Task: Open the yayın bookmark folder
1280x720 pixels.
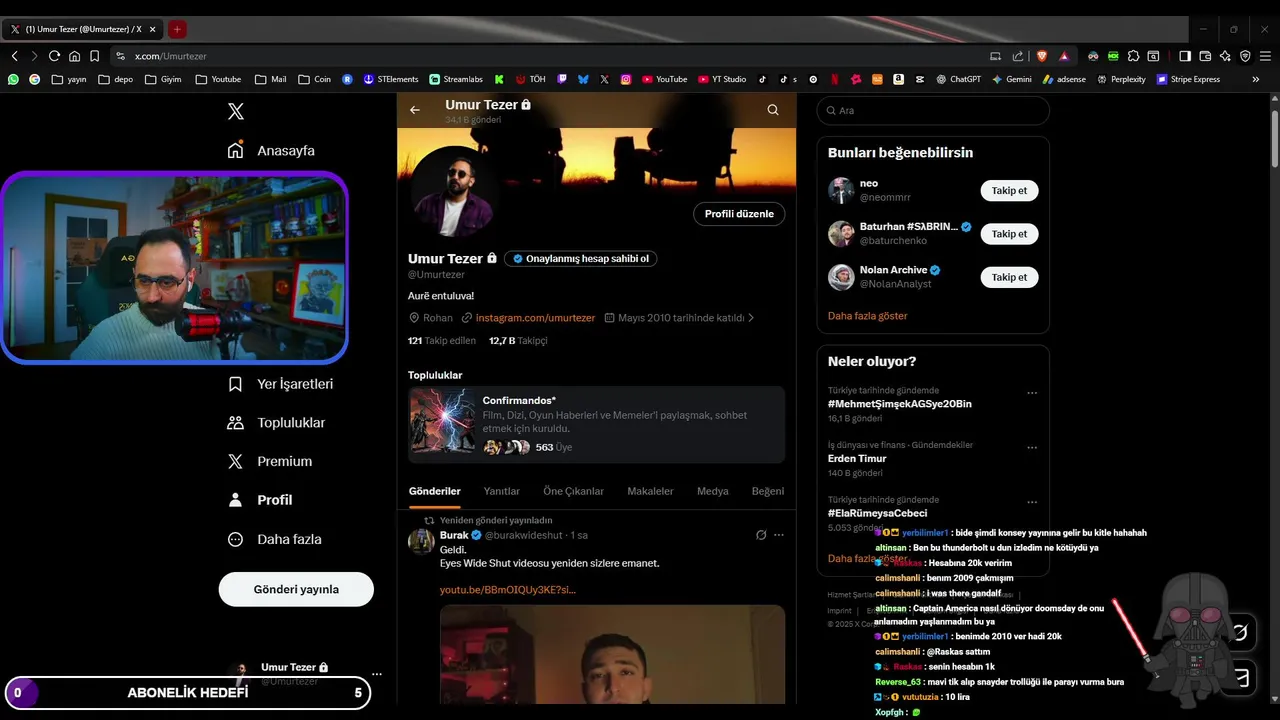Action: click(x=69, y=79)
